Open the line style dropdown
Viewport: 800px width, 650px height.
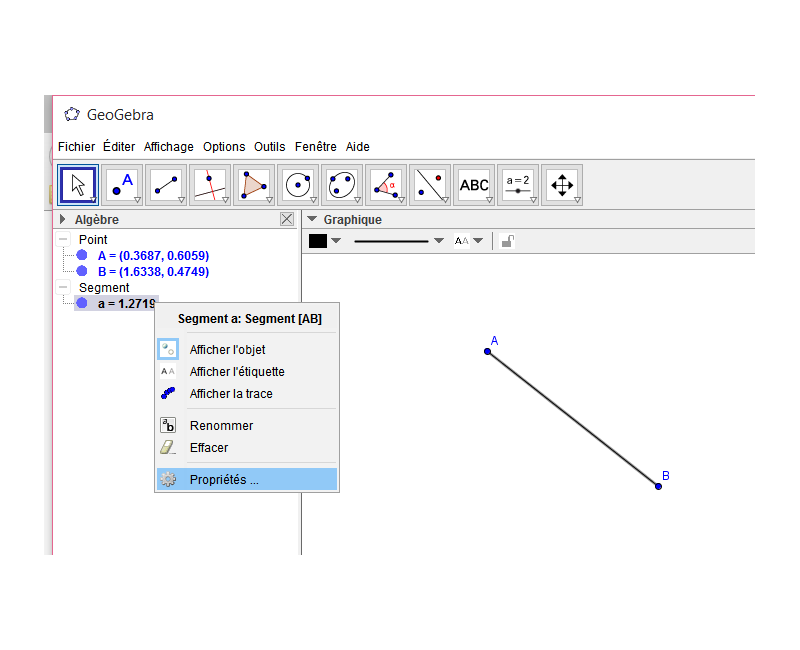tap(439, 241)
